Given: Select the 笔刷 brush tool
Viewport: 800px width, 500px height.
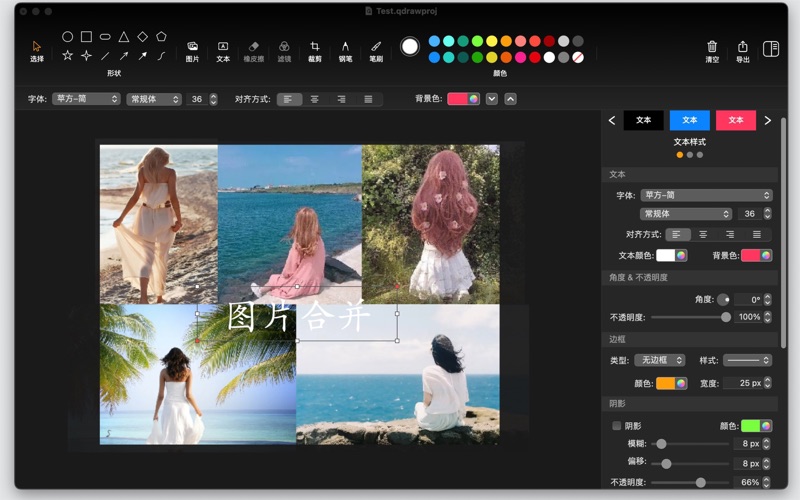Looking at the screenshot, I should (376, 50).
